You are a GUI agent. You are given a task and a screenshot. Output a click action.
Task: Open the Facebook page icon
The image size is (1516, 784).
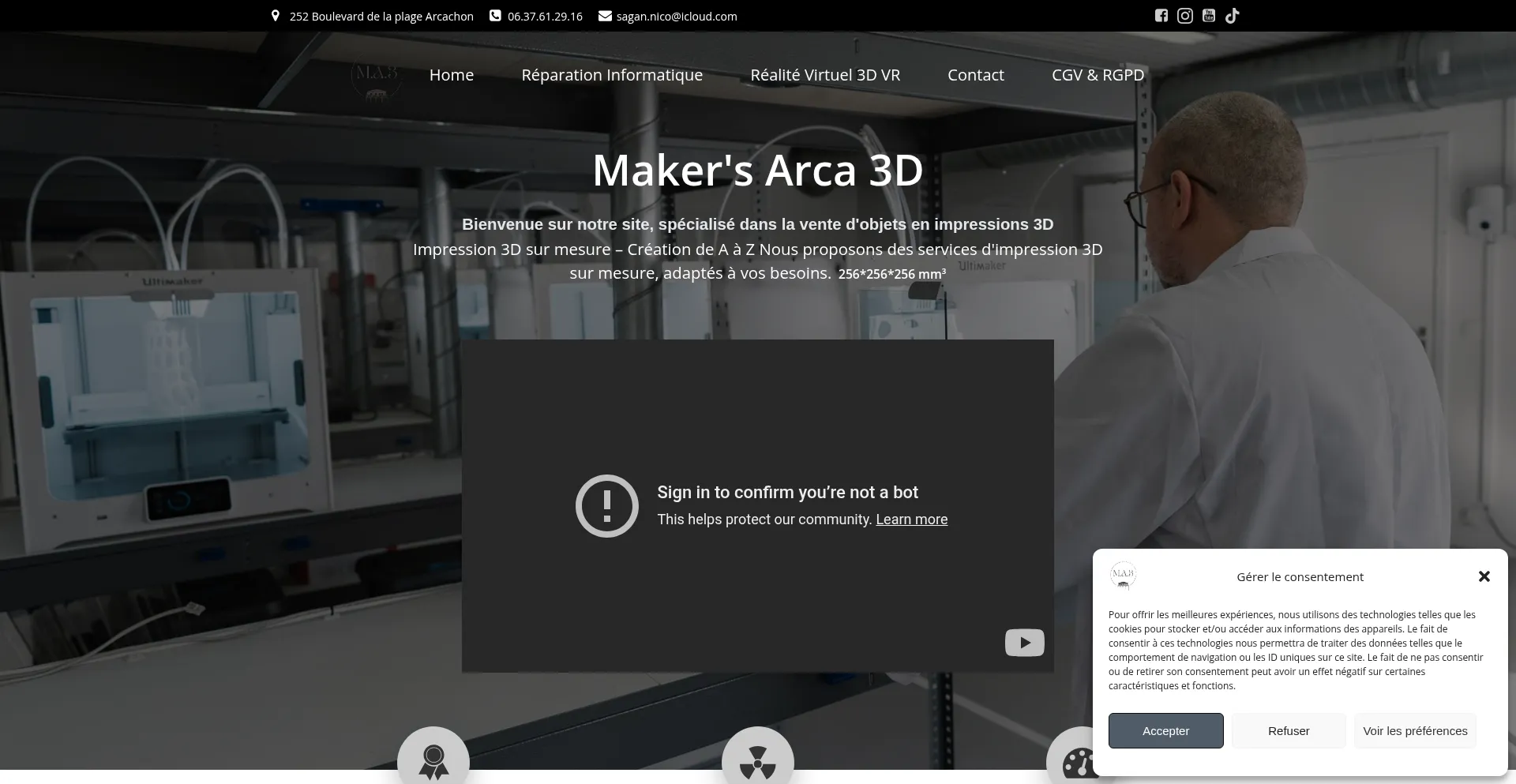tap(1161, 16)
